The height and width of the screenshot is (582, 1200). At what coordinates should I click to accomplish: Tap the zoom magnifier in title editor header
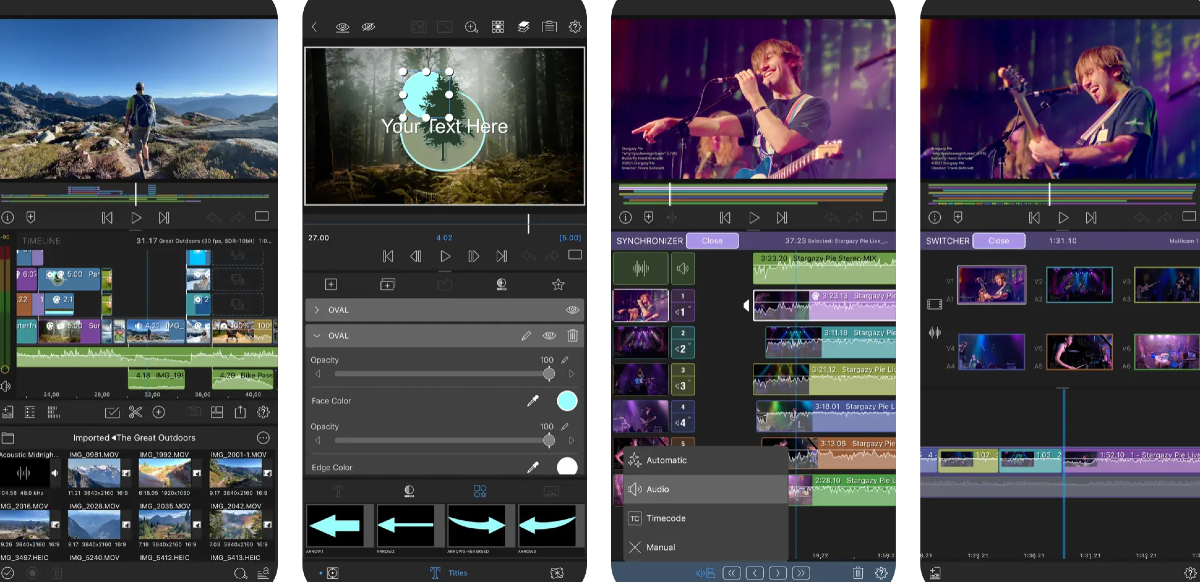point(472,27)
